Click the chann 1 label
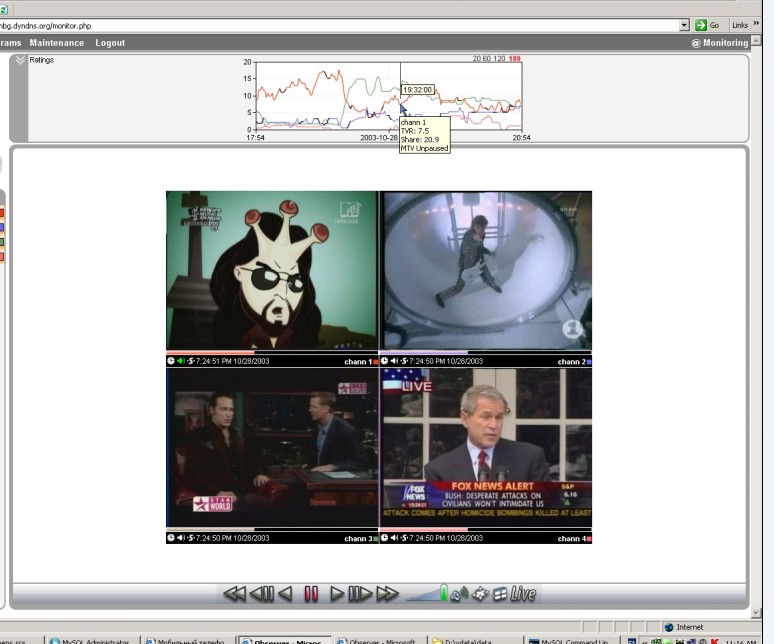The image size is (774, 644). pos(358,362)
